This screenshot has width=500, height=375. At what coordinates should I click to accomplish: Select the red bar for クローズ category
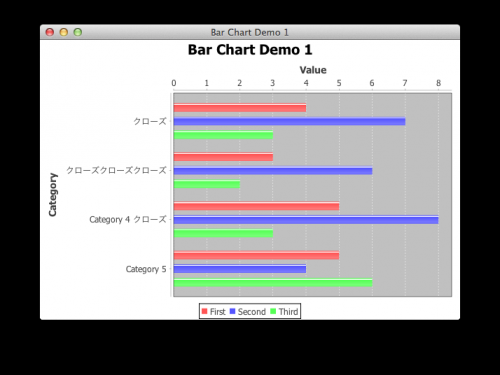coord(240,108)
